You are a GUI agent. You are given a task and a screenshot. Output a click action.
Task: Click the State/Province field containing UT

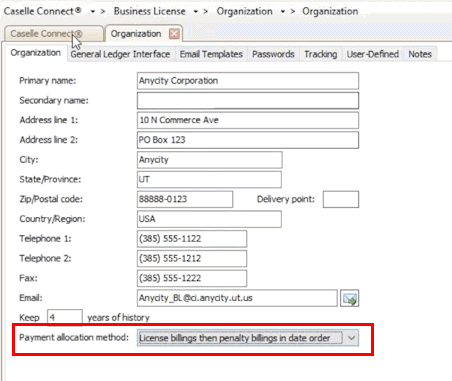(x=209, y=179)
